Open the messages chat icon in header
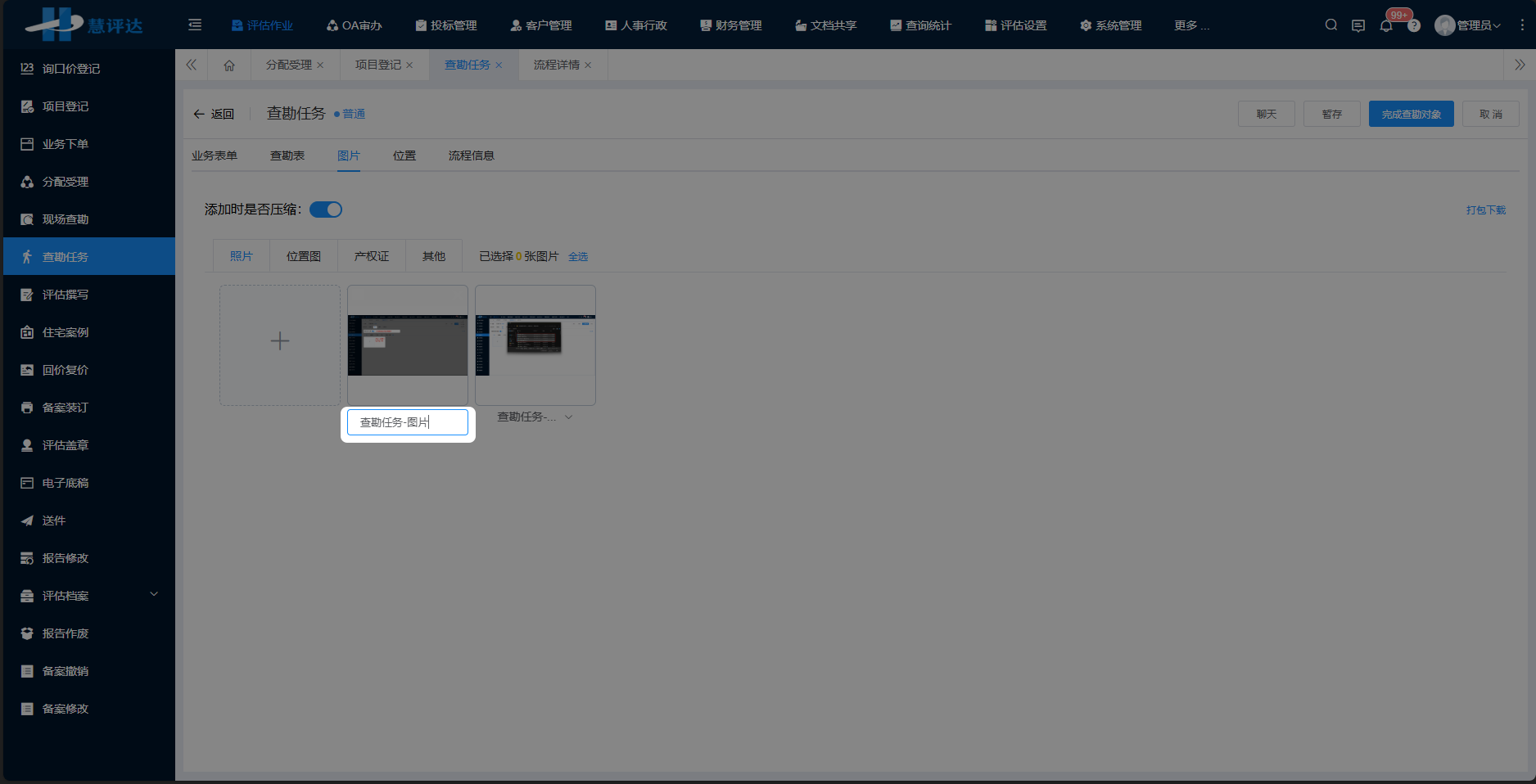The image size is (1536, 784). tap(1358, 26)
